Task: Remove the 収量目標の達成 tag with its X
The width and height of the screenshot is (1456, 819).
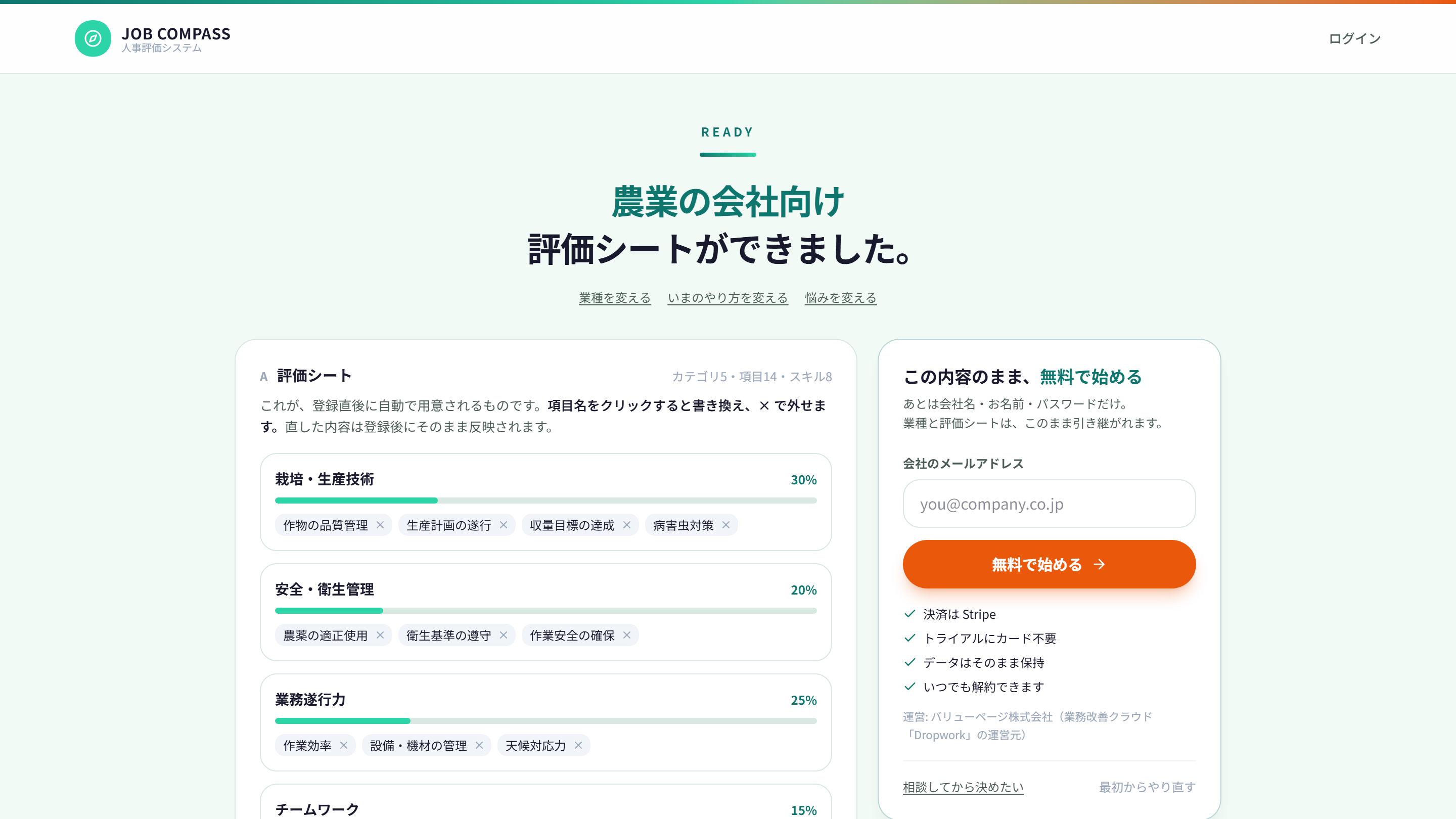Action: point(627,525)
